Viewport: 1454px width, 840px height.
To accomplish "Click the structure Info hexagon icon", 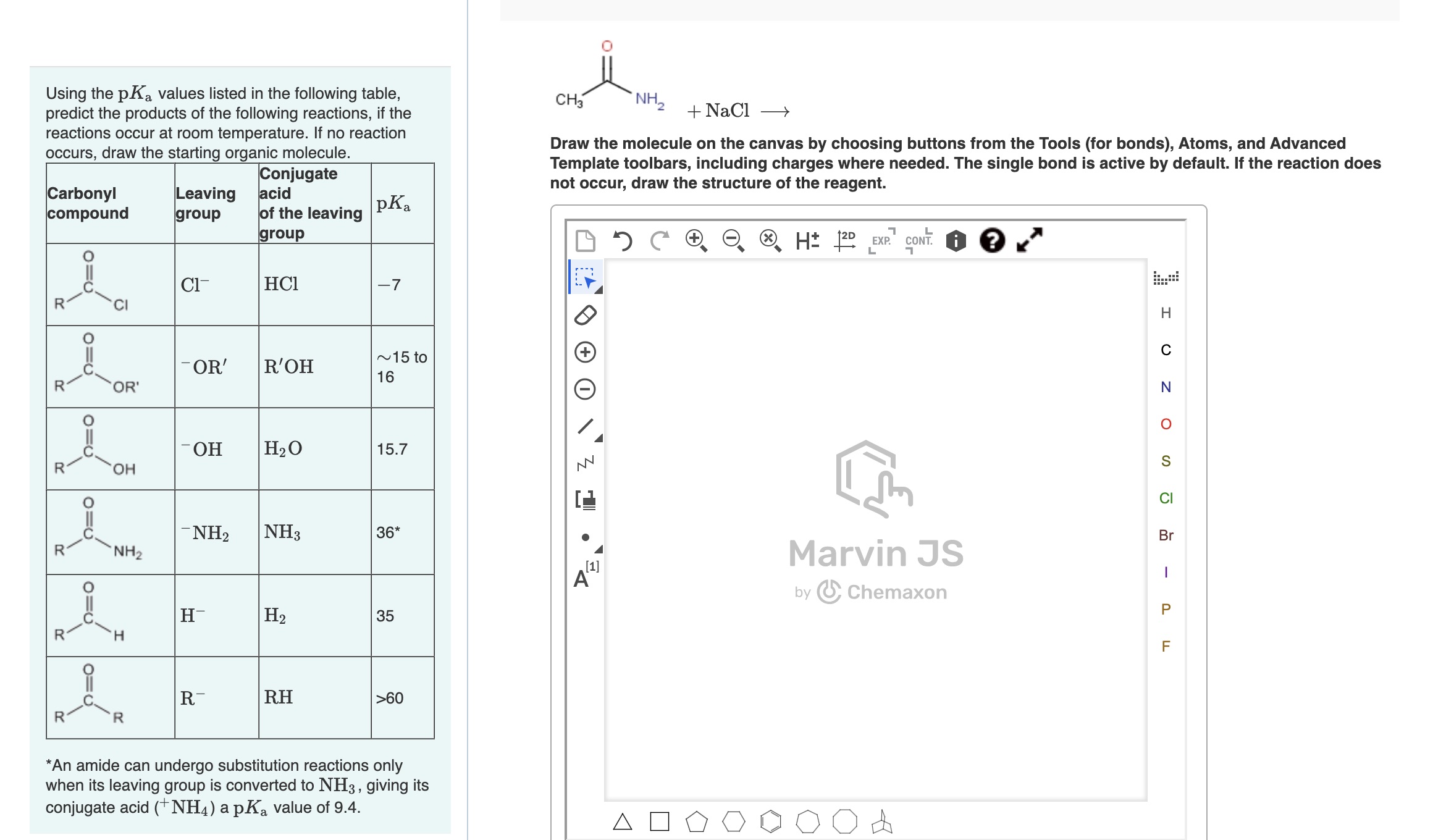I will 954,241.
